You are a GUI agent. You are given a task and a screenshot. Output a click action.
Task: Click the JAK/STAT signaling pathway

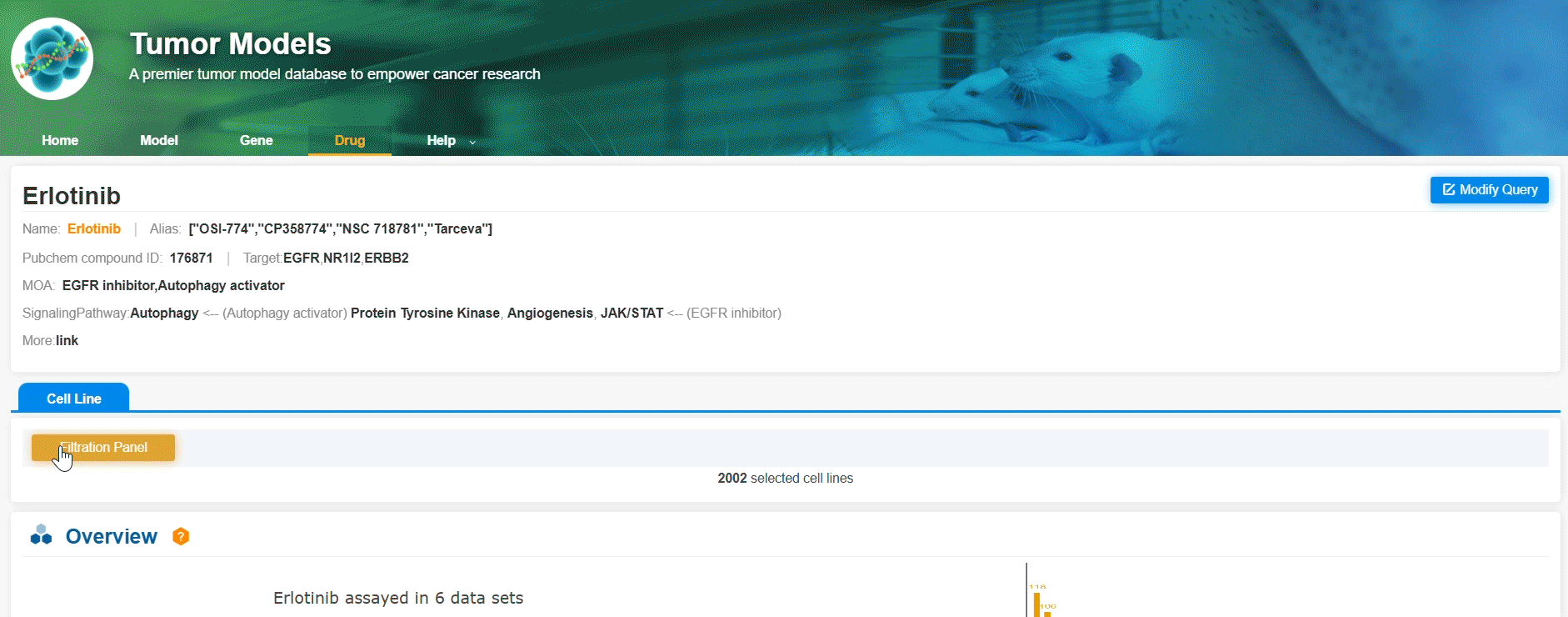coord(632,314)
